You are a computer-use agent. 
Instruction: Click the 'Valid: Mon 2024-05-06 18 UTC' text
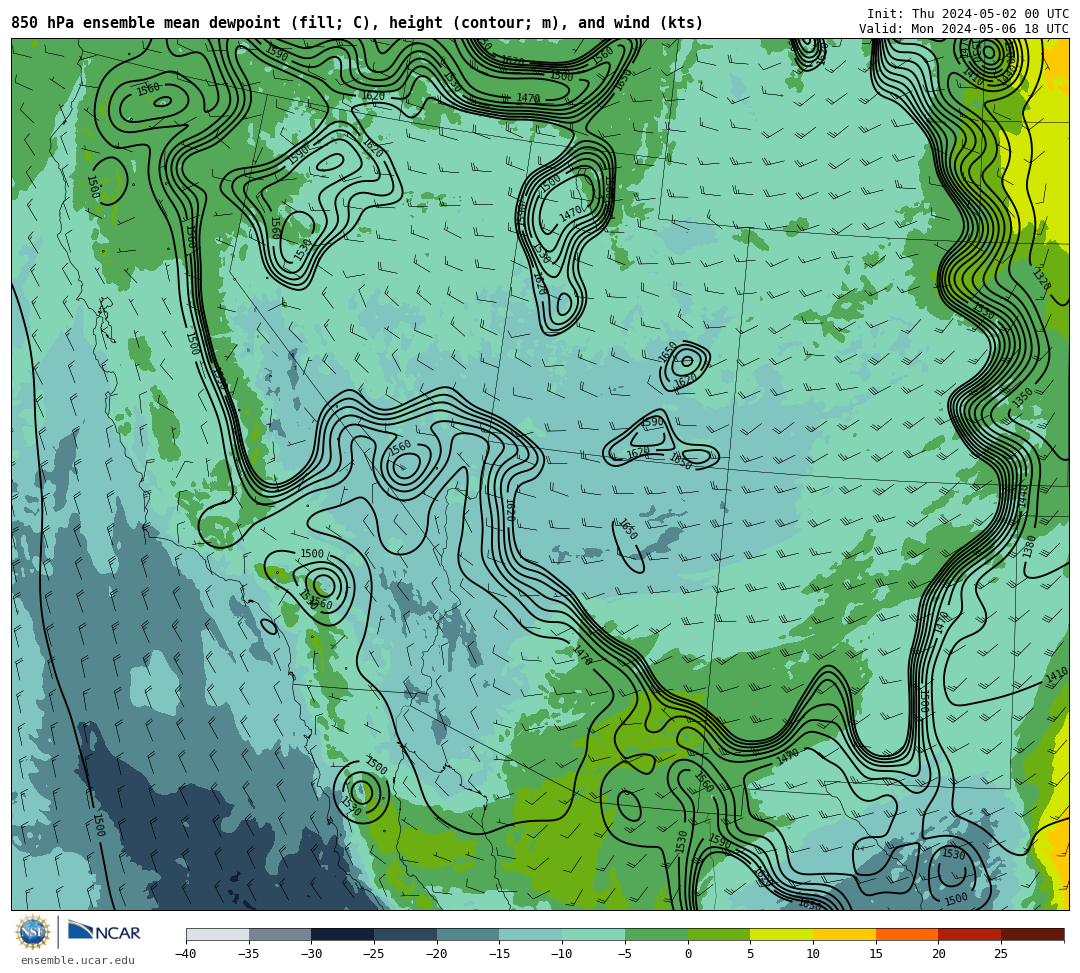[x=964, y=29]
